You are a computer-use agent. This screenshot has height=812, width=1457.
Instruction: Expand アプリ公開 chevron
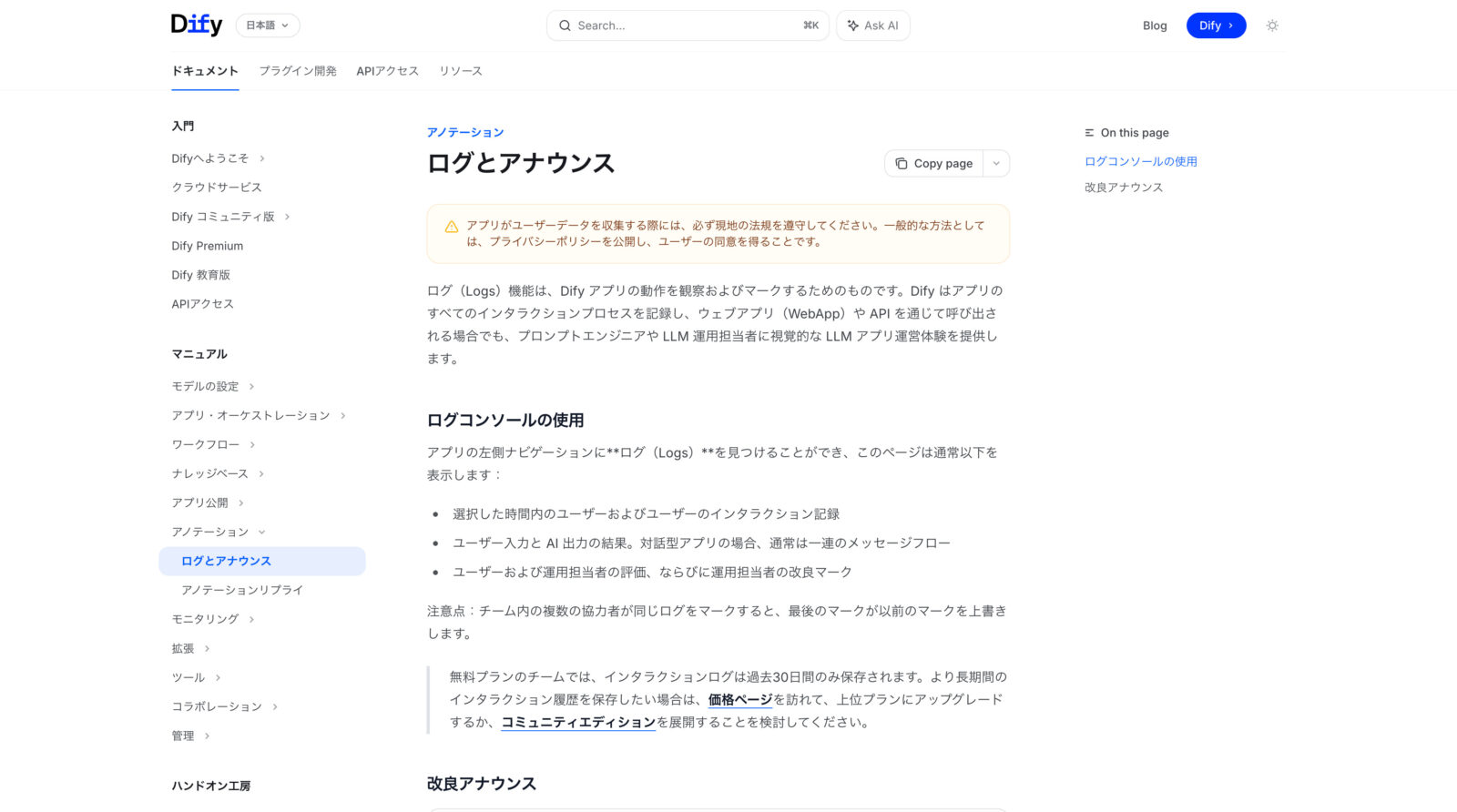point(241,502)
